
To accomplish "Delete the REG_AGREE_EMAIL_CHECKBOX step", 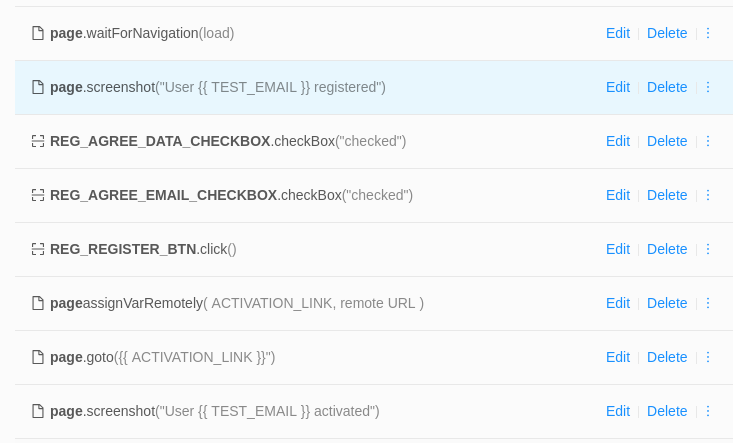I will (x=667, y=195).
